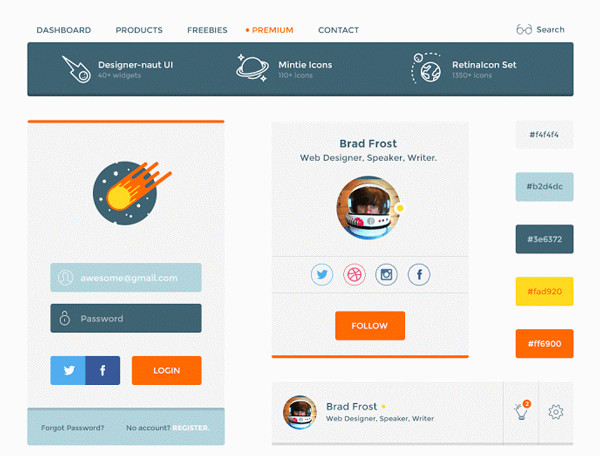This screenshot has width=600, height=456.
Task: Open the Instagram icon in profile card
Action: tap(386, 274)
